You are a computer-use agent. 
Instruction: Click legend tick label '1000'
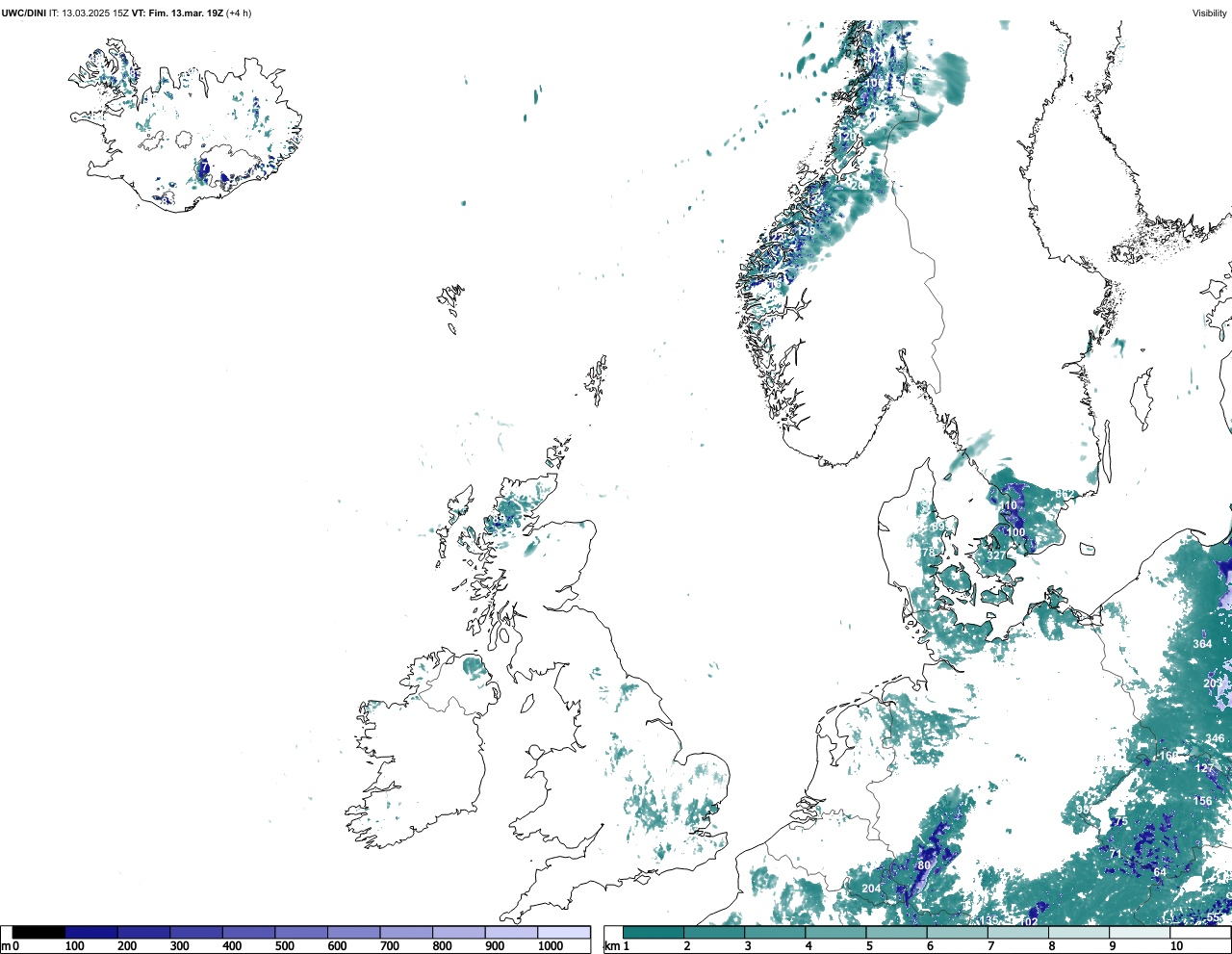[551, 946]
